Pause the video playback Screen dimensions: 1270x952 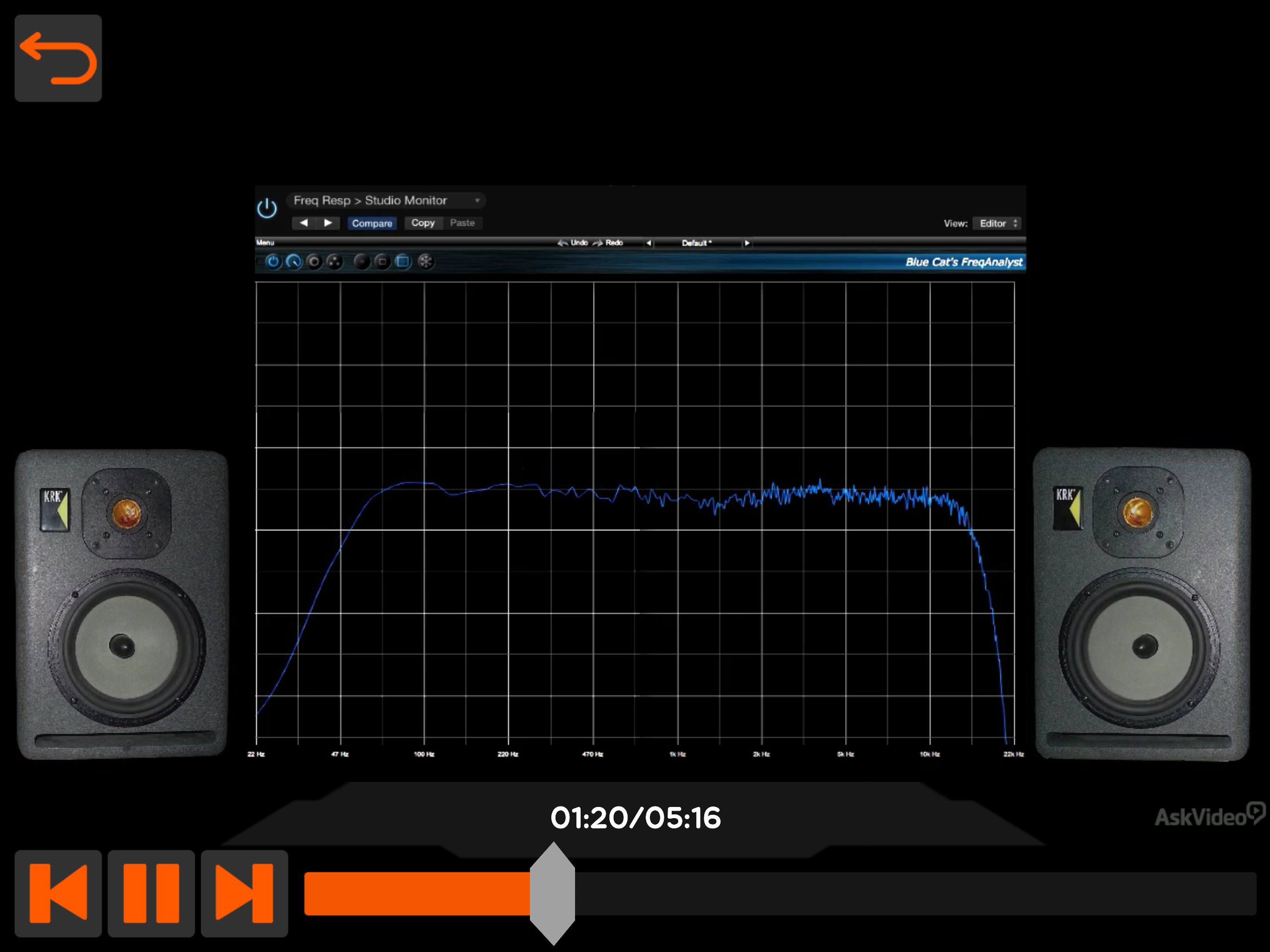point(151,893)
